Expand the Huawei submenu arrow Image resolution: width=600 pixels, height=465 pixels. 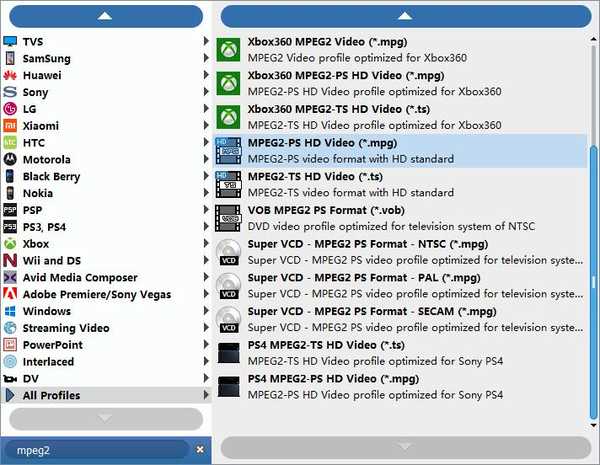click(206, 74)
